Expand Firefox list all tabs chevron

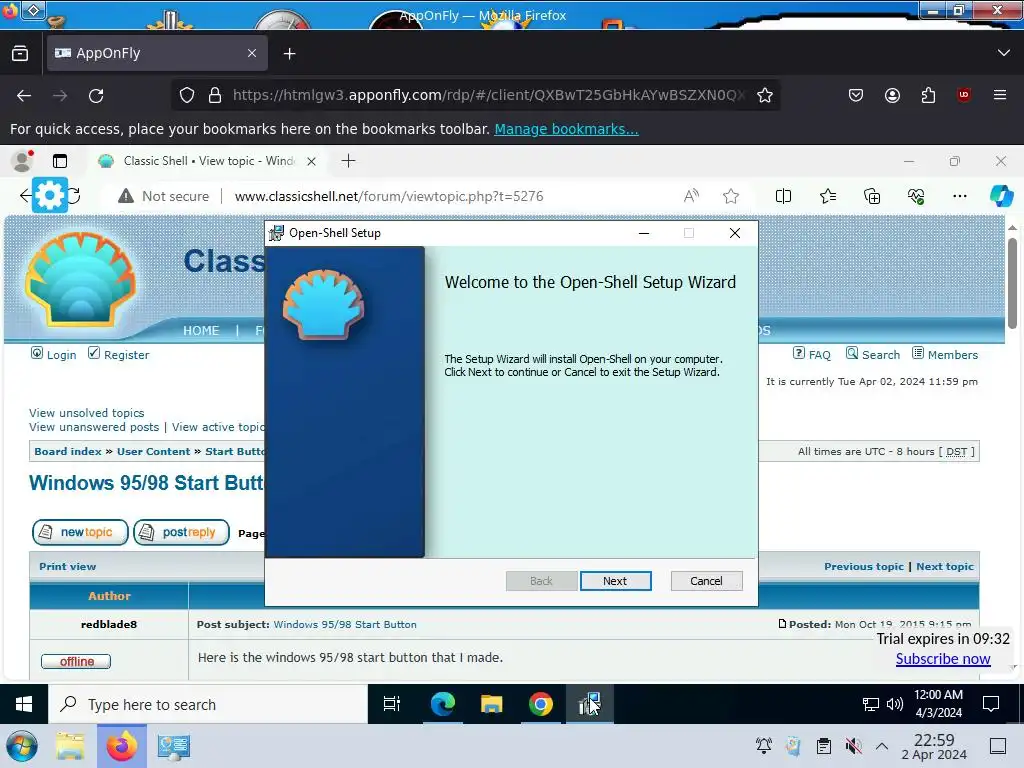click(1004, 53)
